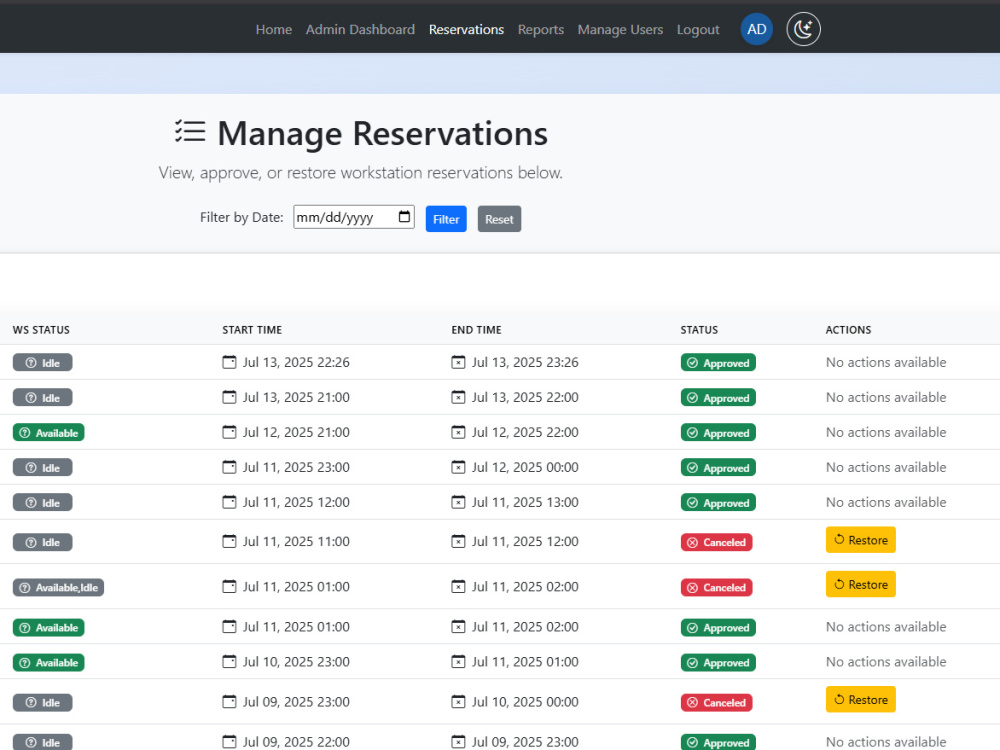Click start time Jul 11, 2025 11:00
The height and width of the screenshot is (750, 1000).
click(x=296, y=541)
